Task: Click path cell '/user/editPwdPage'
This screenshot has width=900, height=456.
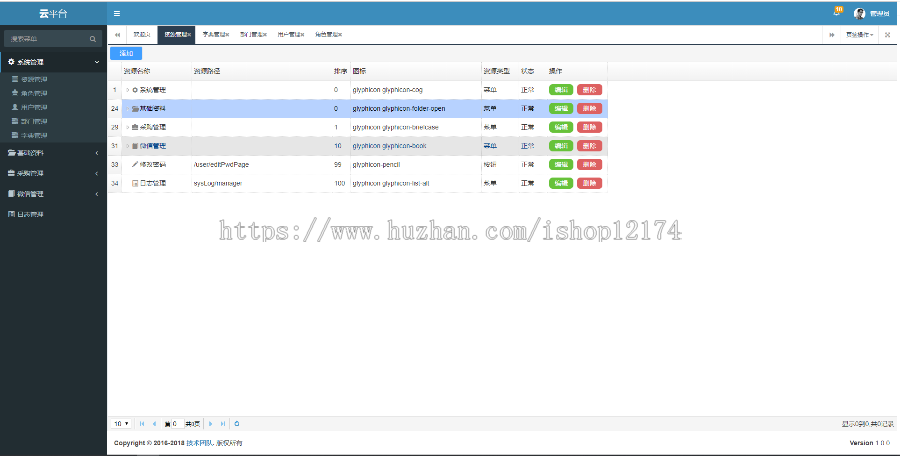Action: pyautogui.click(x=221, y=164)
